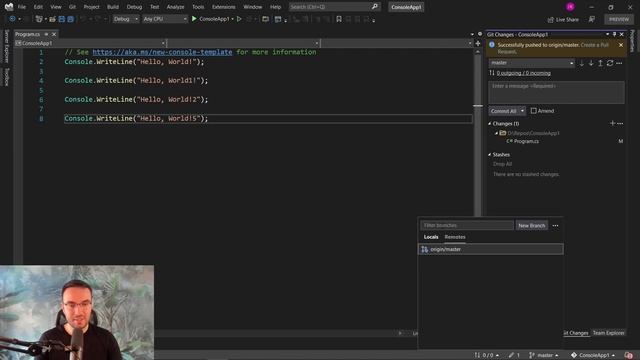The width and height of the screenshot is (640, 360).
Task: Open the Git menu
Action: coord(72,7)
